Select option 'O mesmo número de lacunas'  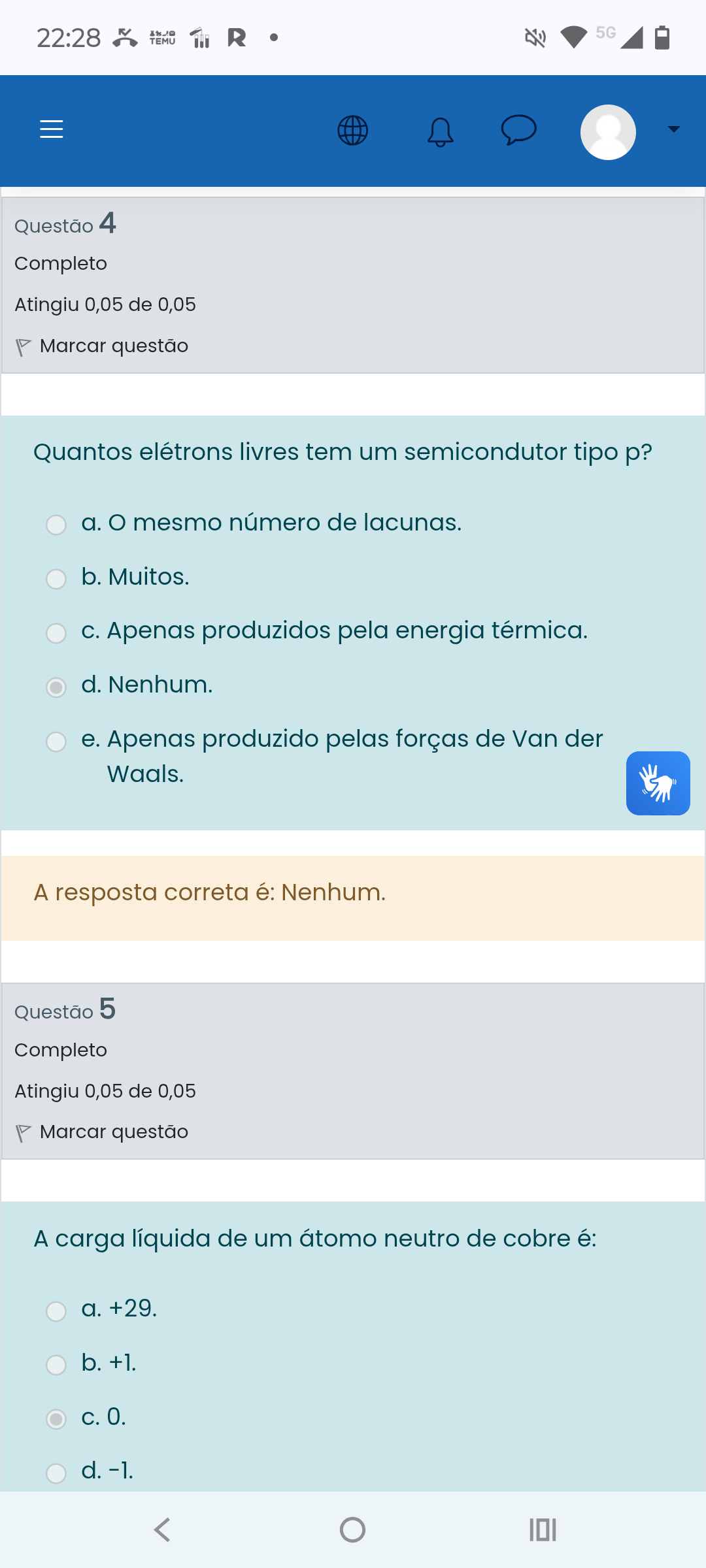[56, 525]
